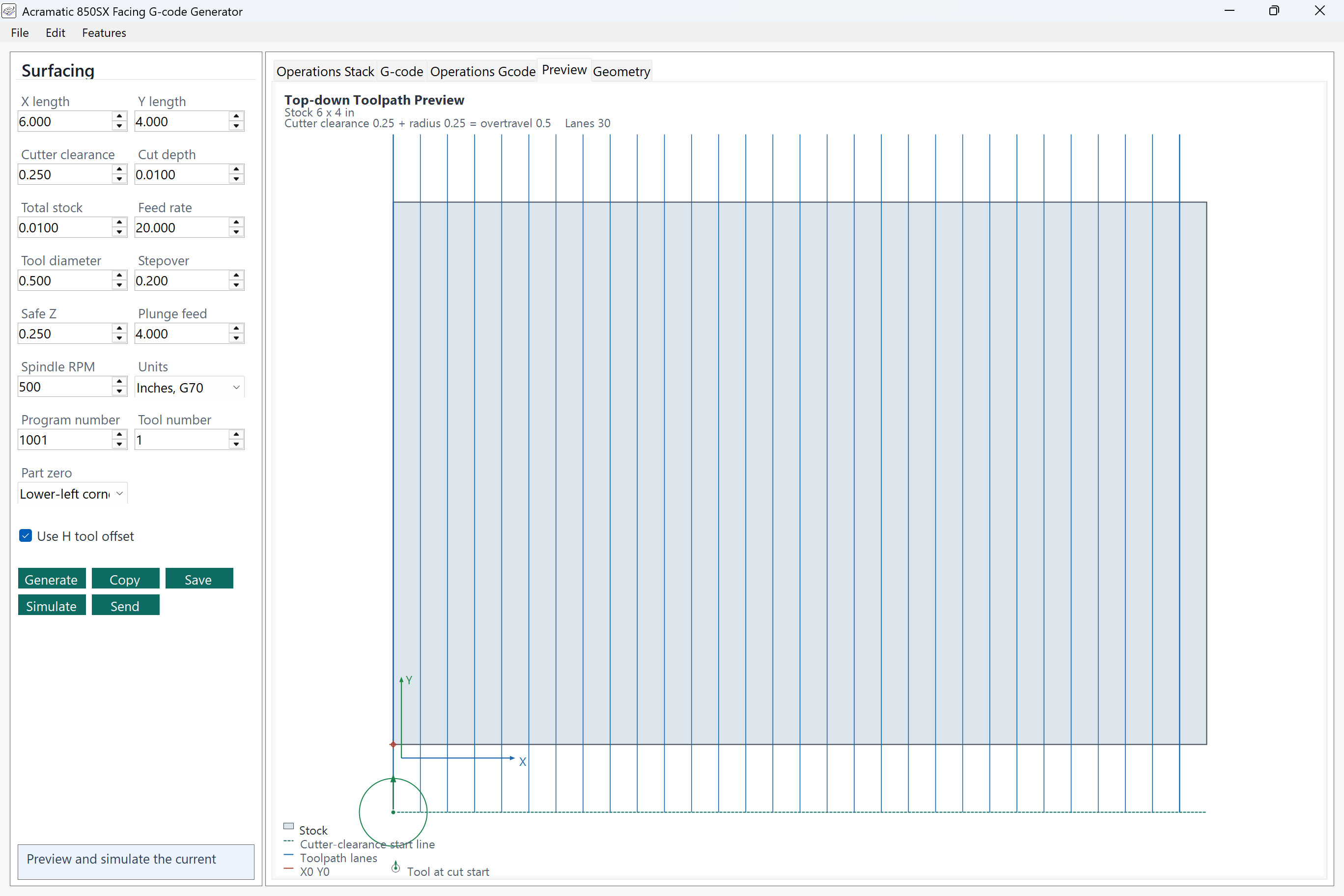This screenshot has width=1344, height=896.
Task: Increase Stepover with up arrow
Action: 236,276
